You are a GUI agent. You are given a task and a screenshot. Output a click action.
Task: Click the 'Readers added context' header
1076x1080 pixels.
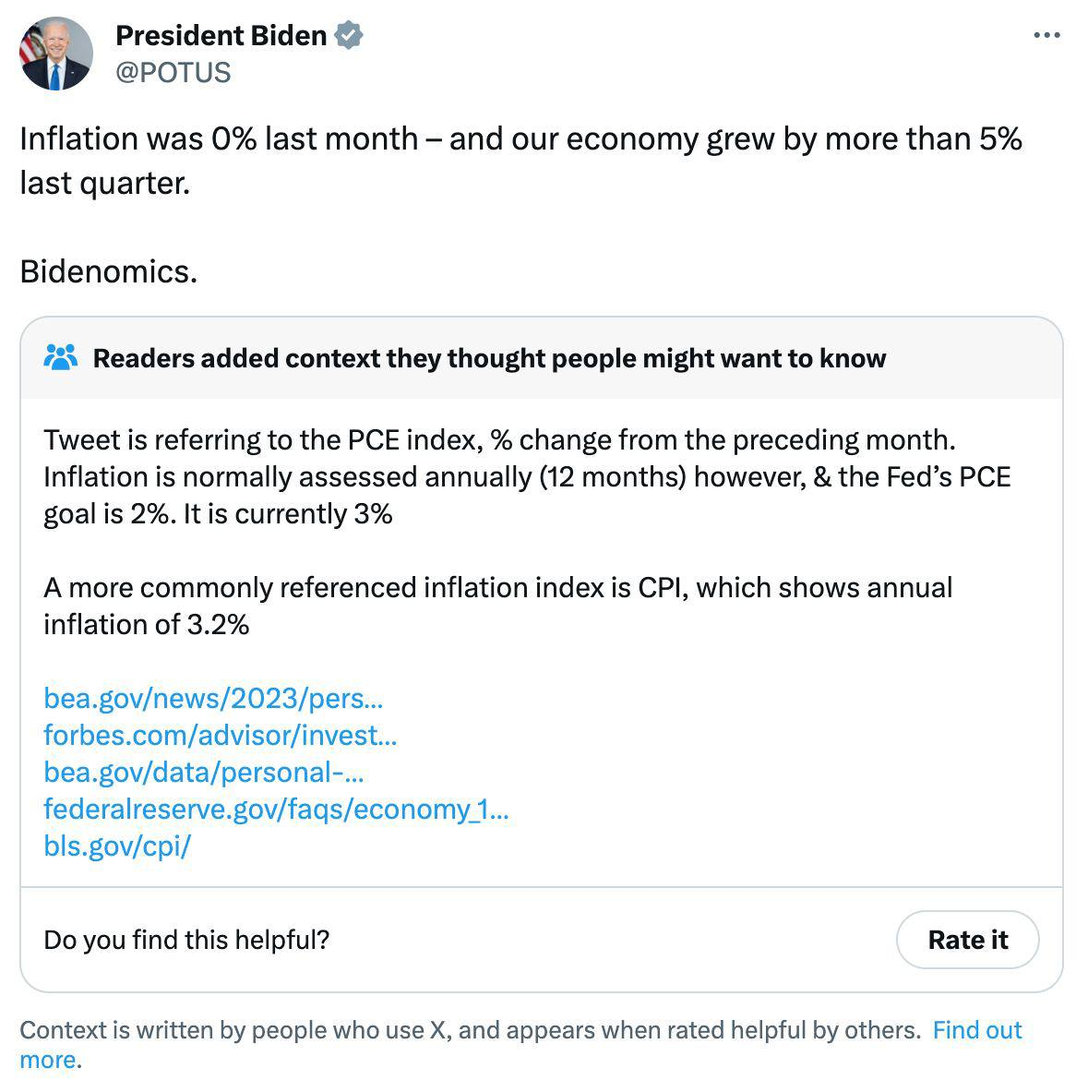pyautogui.click(x=489, y=358)
